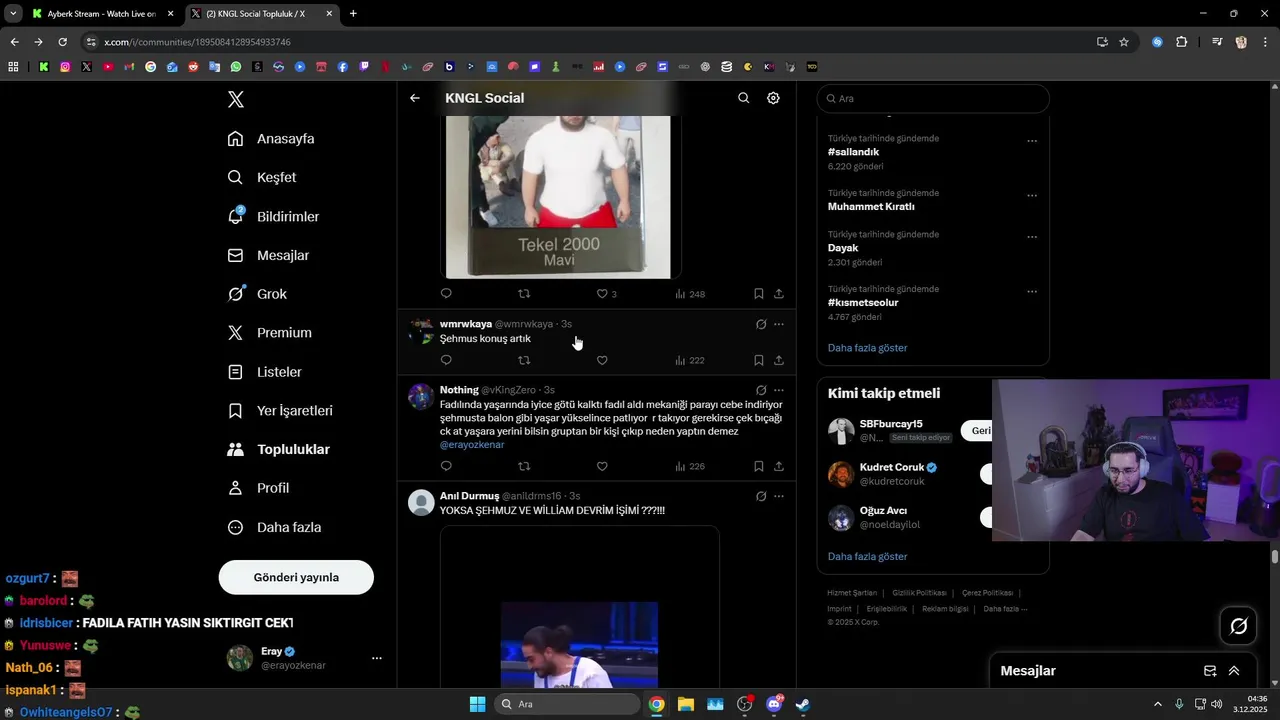Screen dimensions: 1280x720
Task: Open Bildirimler notifications
Action: pyautogui.click(x=273, y=216)
